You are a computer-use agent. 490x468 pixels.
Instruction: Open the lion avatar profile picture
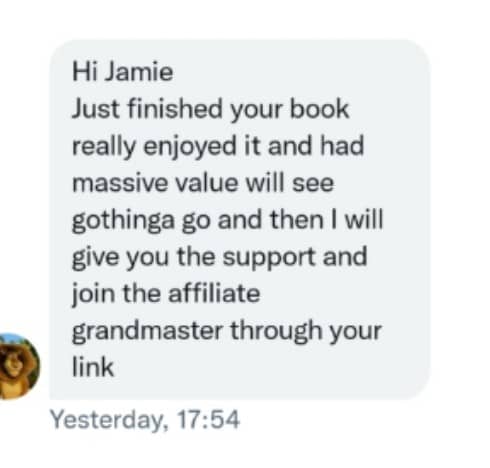[x=19, y=366]
